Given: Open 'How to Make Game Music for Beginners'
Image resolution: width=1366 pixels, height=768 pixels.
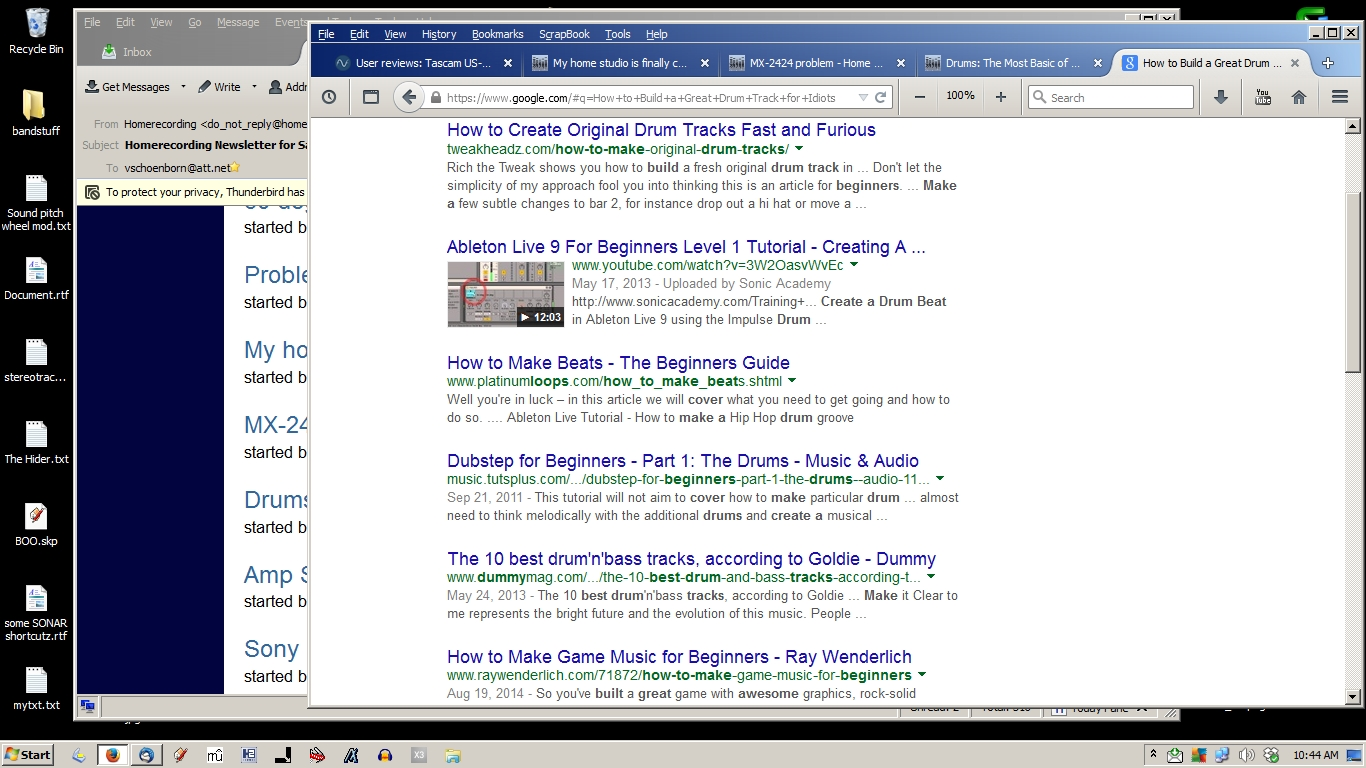Looking at the screenshot, I should [679, 657].
